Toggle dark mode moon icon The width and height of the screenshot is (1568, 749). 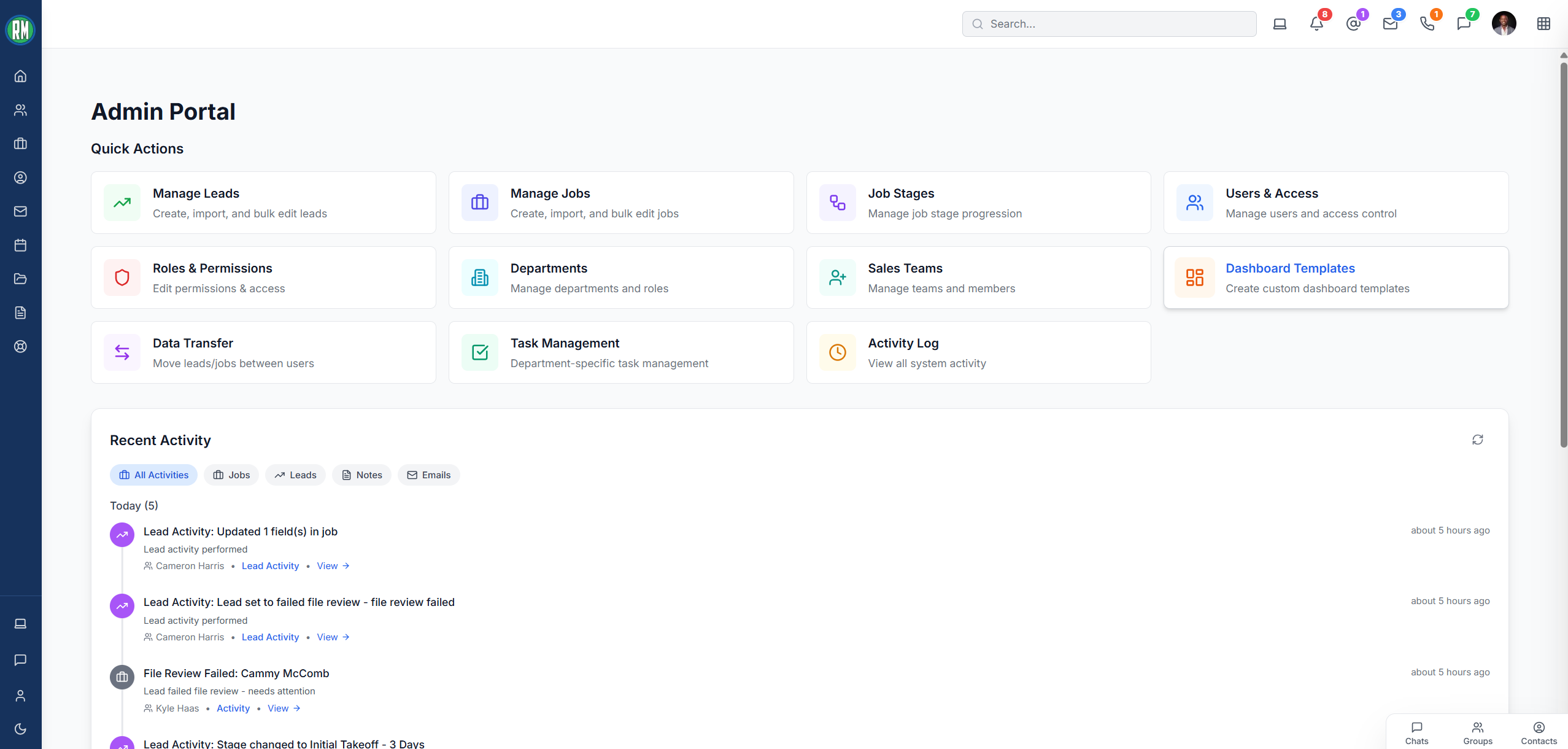20,729
